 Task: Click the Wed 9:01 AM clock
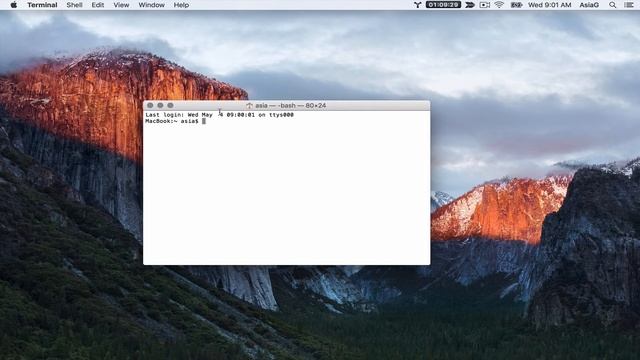[549, 5]
